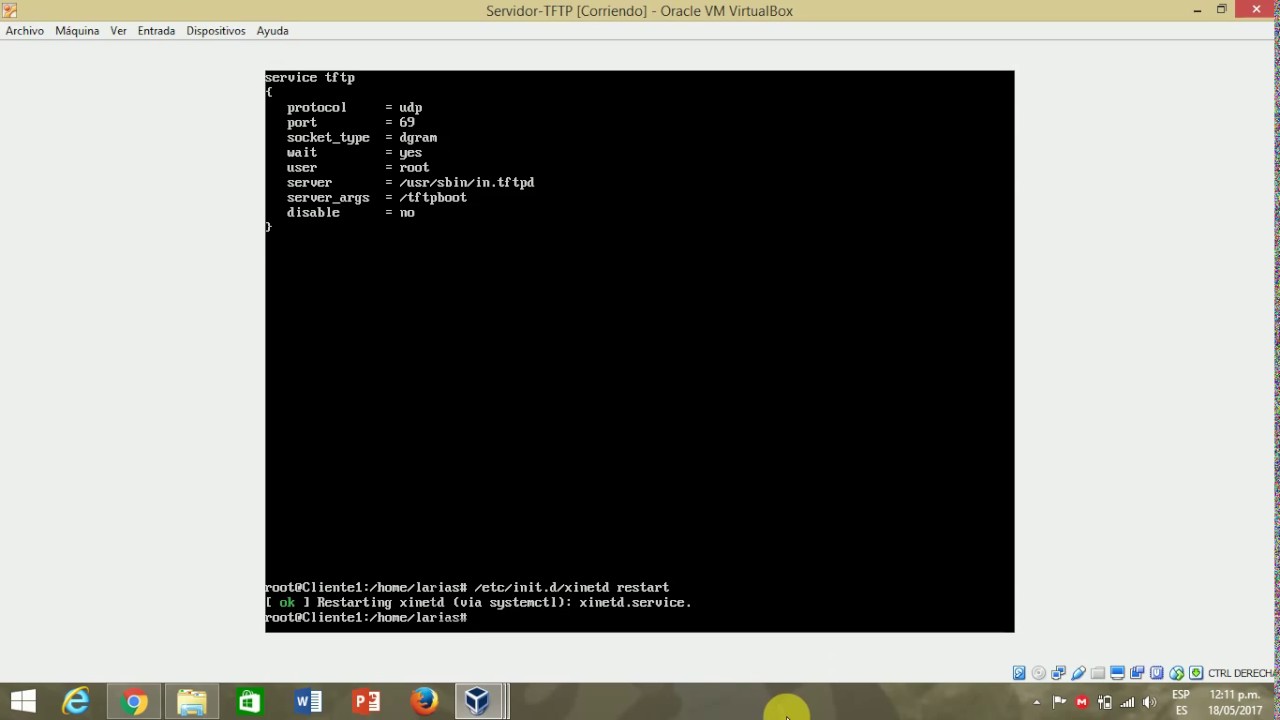
Task: Click the mouse integration status icon
Action: coord(1176,673)
